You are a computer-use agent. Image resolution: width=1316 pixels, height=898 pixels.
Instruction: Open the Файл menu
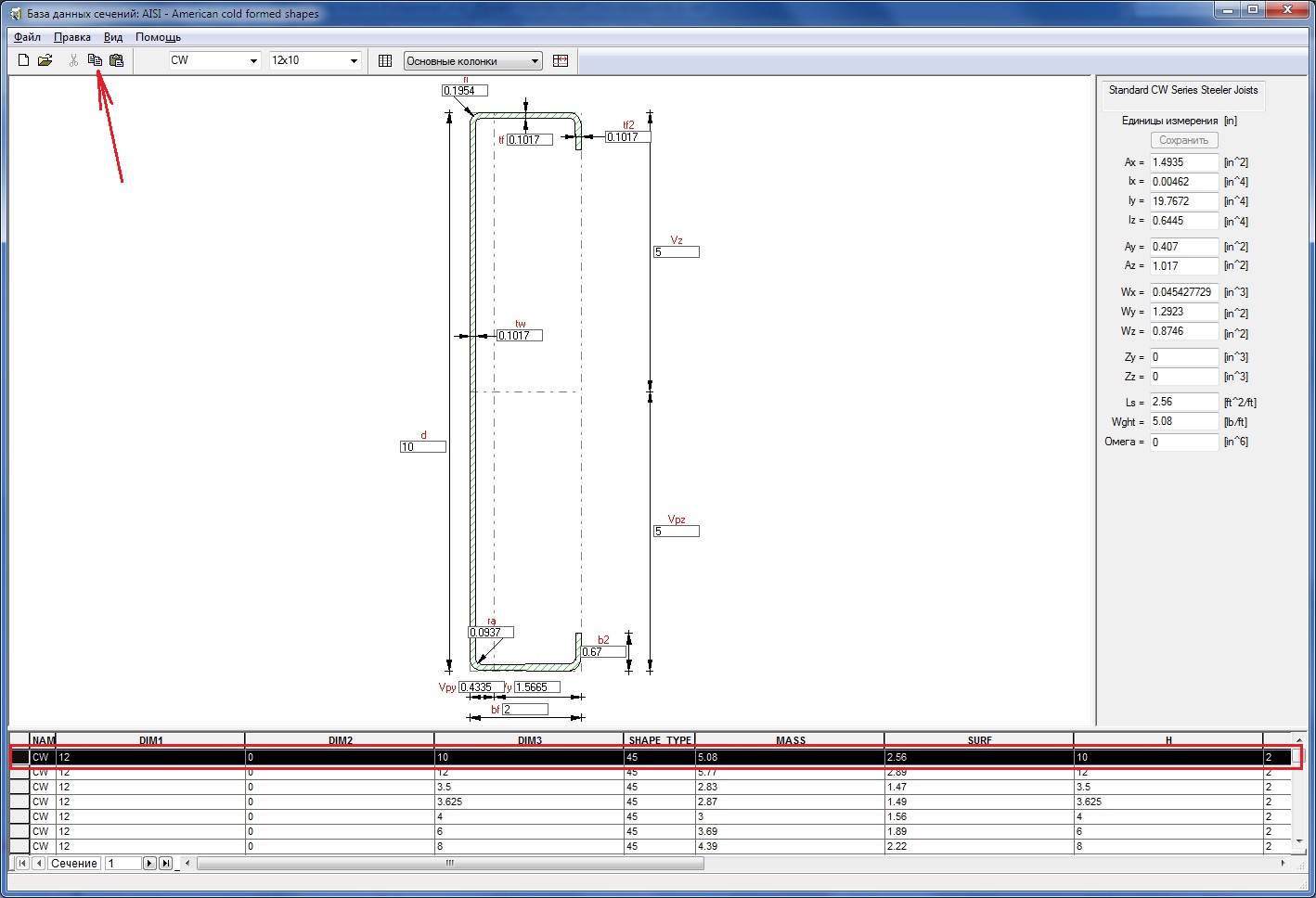(x=27, y=37)
